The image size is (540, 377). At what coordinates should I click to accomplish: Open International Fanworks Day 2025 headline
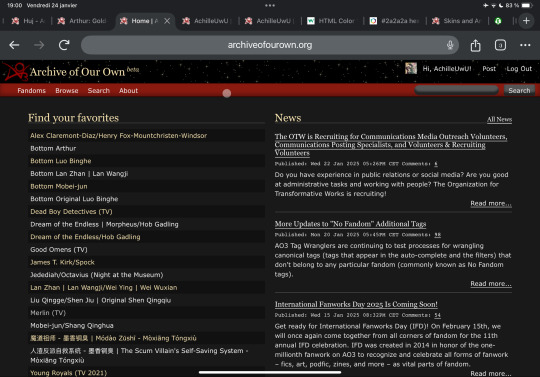356,304
